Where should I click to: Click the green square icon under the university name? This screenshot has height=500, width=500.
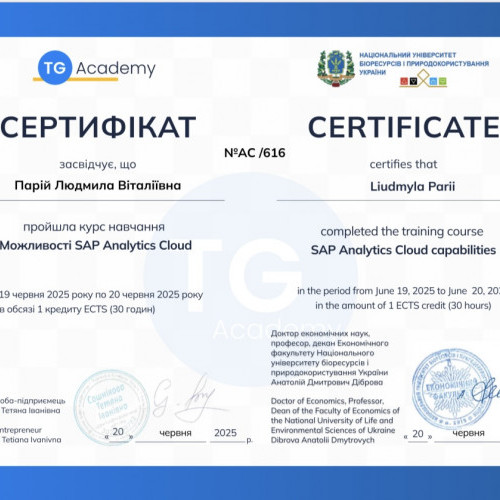point(443,81)
